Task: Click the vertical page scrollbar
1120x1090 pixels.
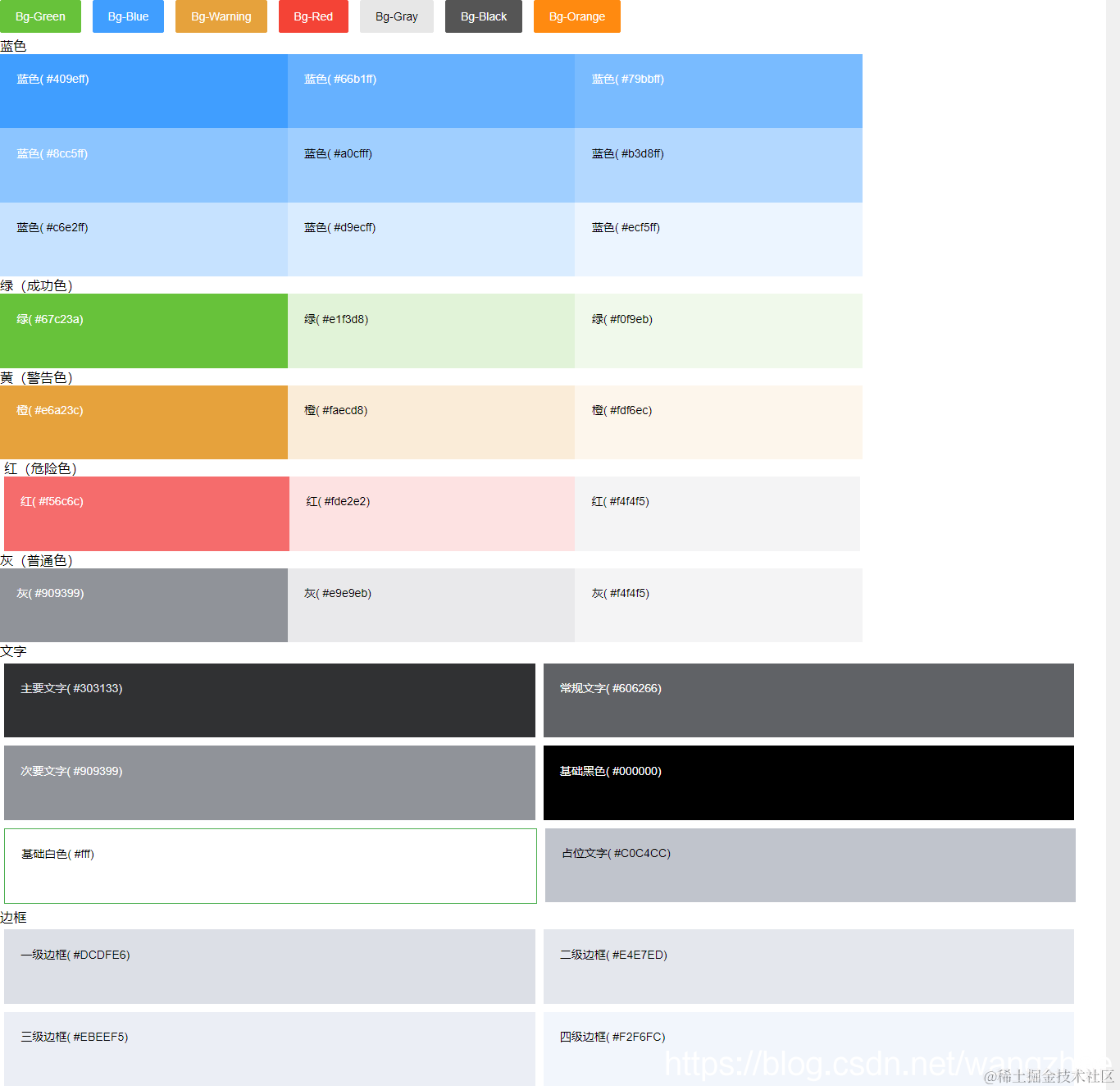Action: (x=1113, y=545)
